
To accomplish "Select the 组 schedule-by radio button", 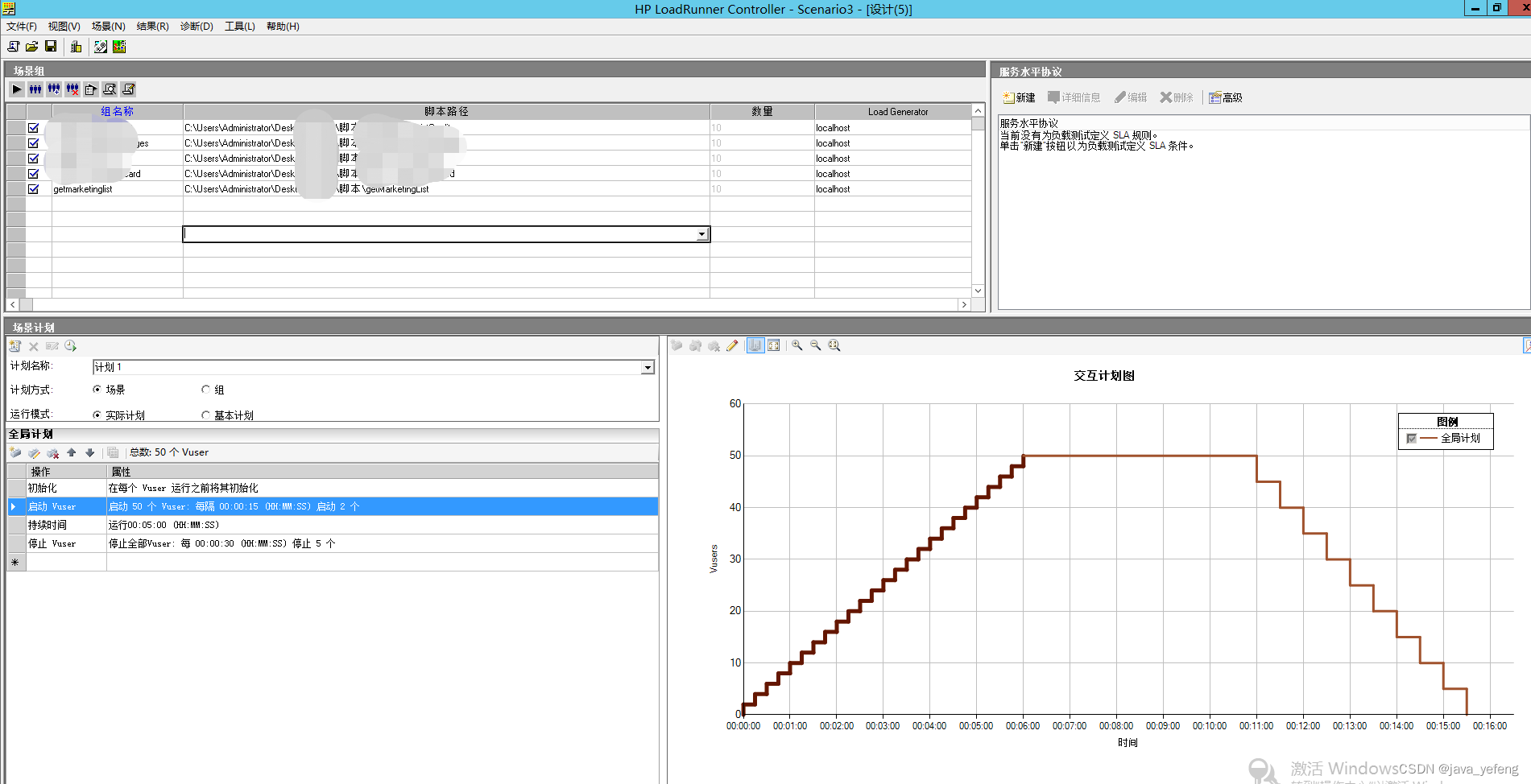I will [x=205, y=390].
